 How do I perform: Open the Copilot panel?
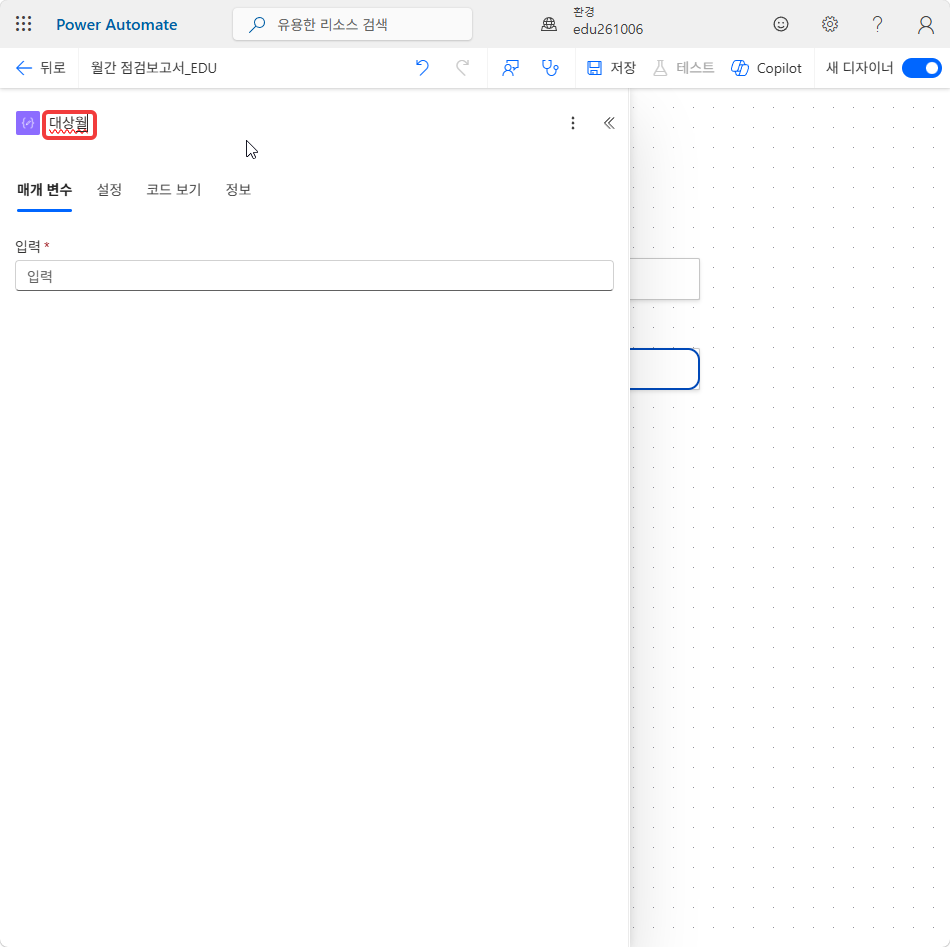(x=766, y=68)
